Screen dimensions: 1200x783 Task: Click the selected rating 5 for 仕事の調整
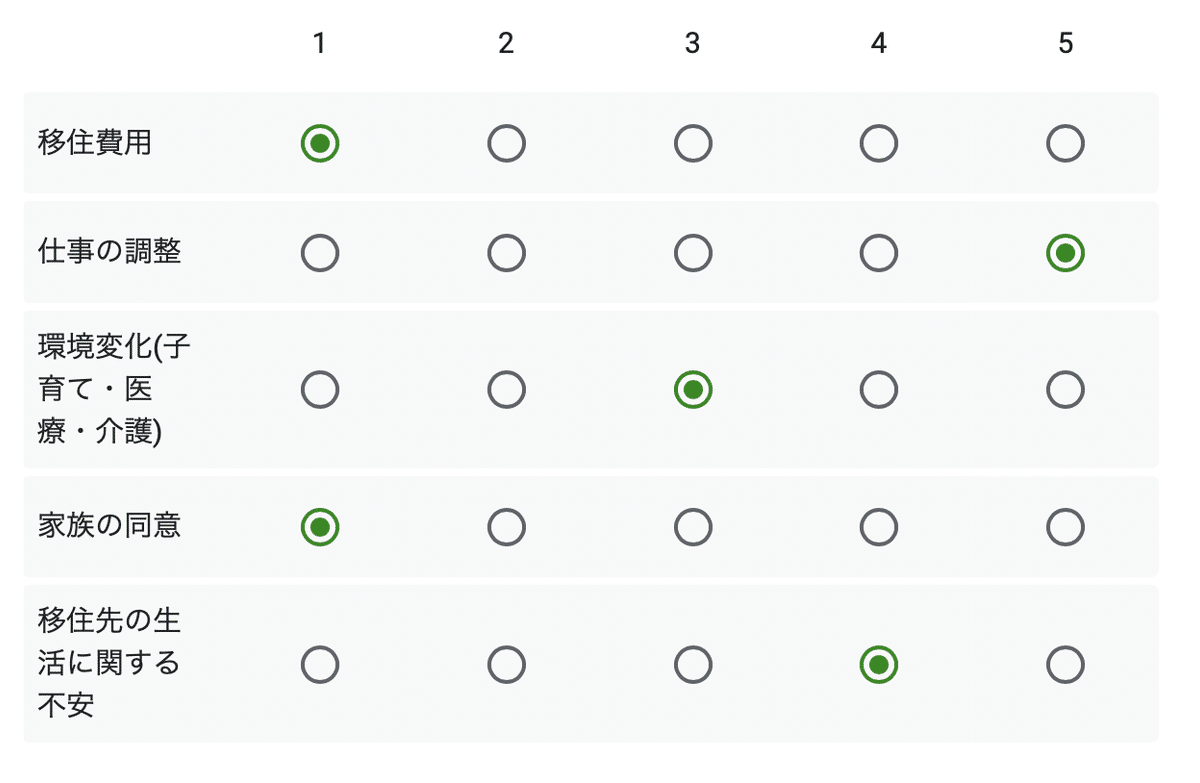[1065, 253]
